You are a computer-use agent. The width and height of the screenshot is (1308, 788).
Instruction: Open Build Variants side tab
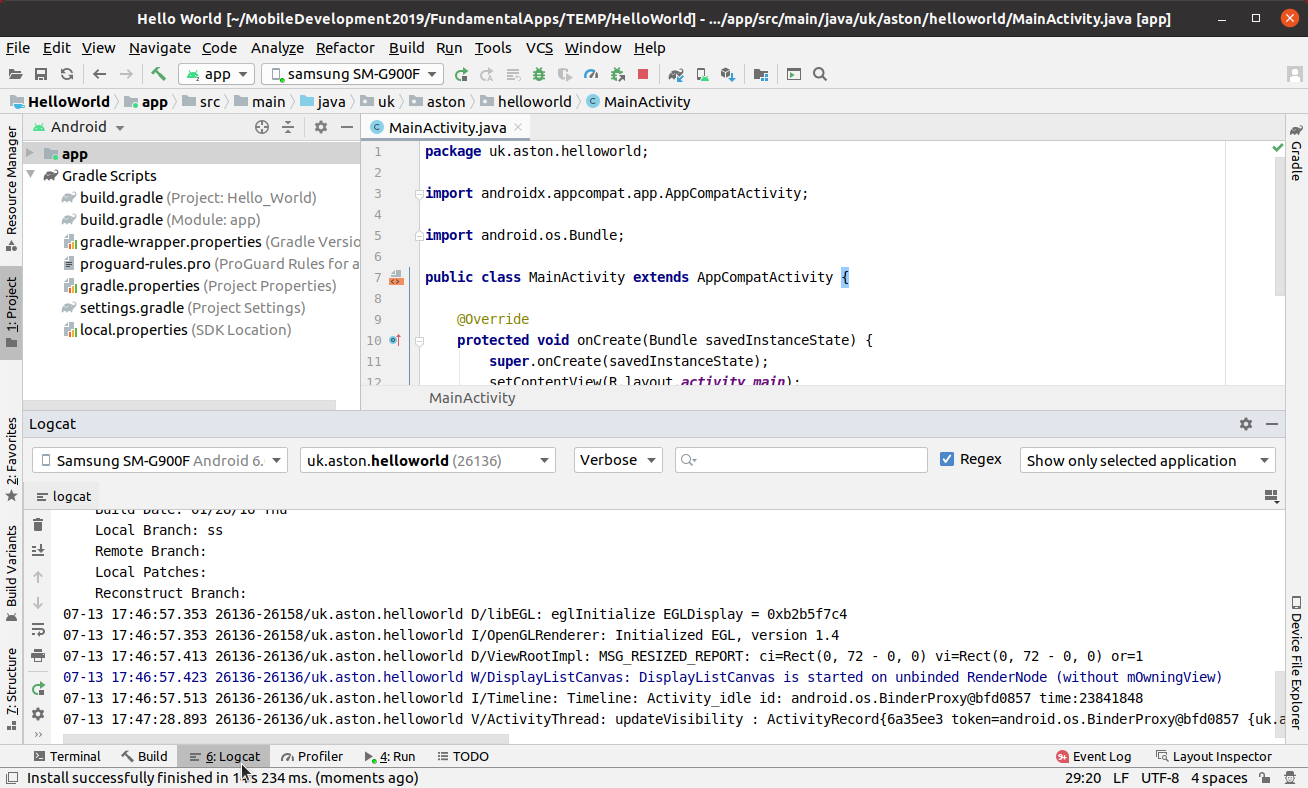tap(12, 574)
